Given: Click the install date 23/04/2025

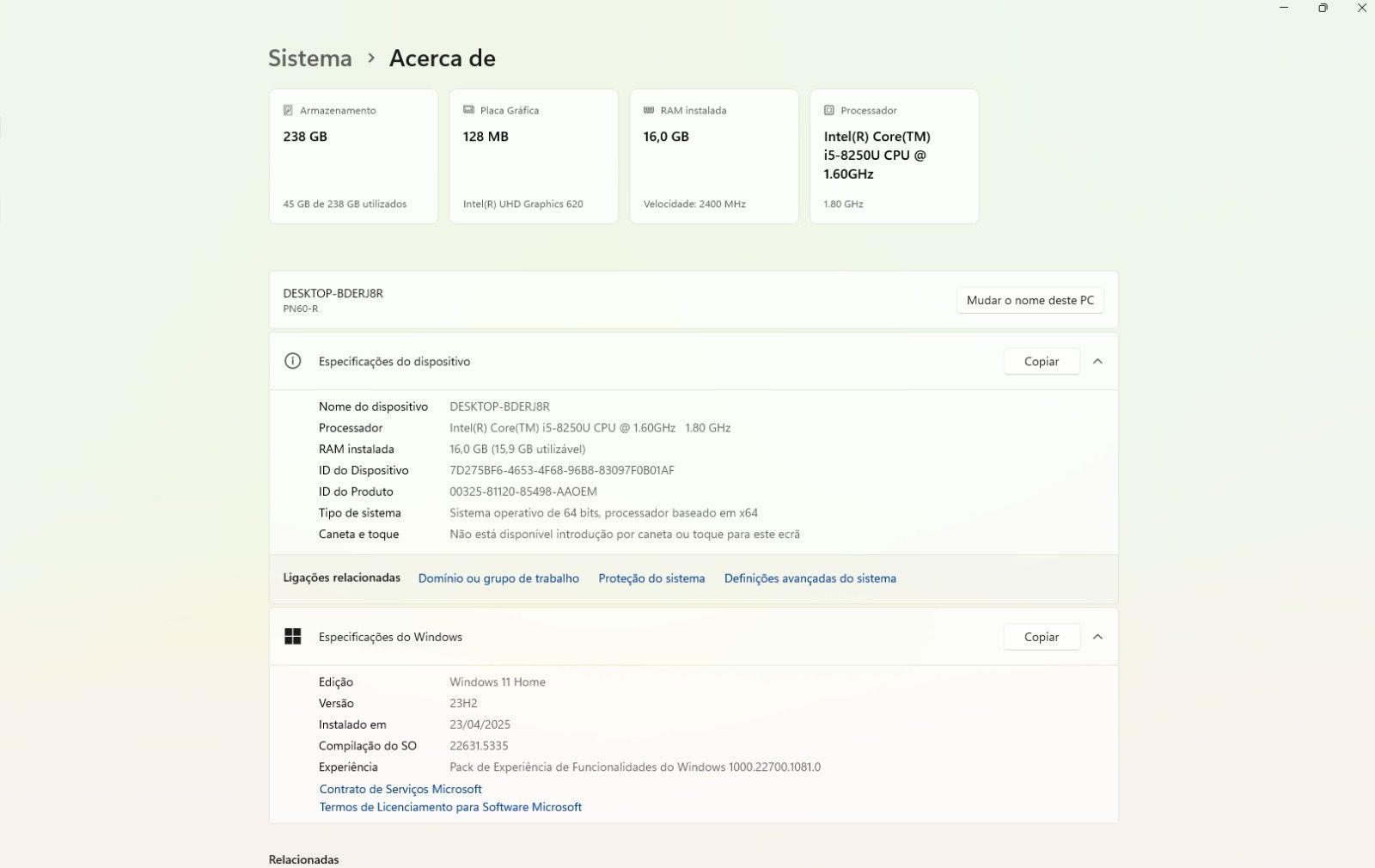Looking at the screenshot, I should coord(480,724).
